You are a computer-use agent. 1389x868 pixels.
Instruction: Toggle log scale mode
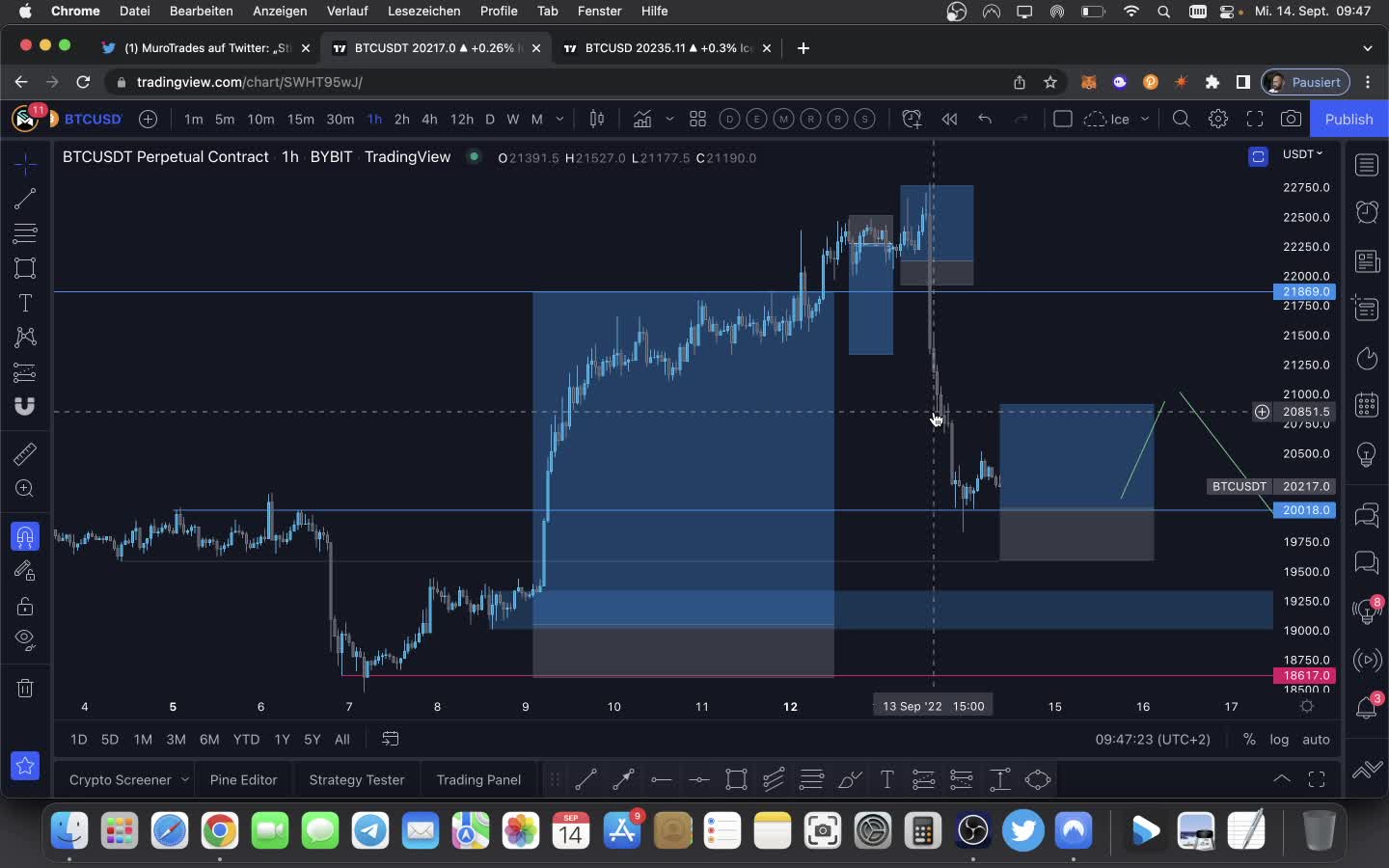(x=1279, y=739)
